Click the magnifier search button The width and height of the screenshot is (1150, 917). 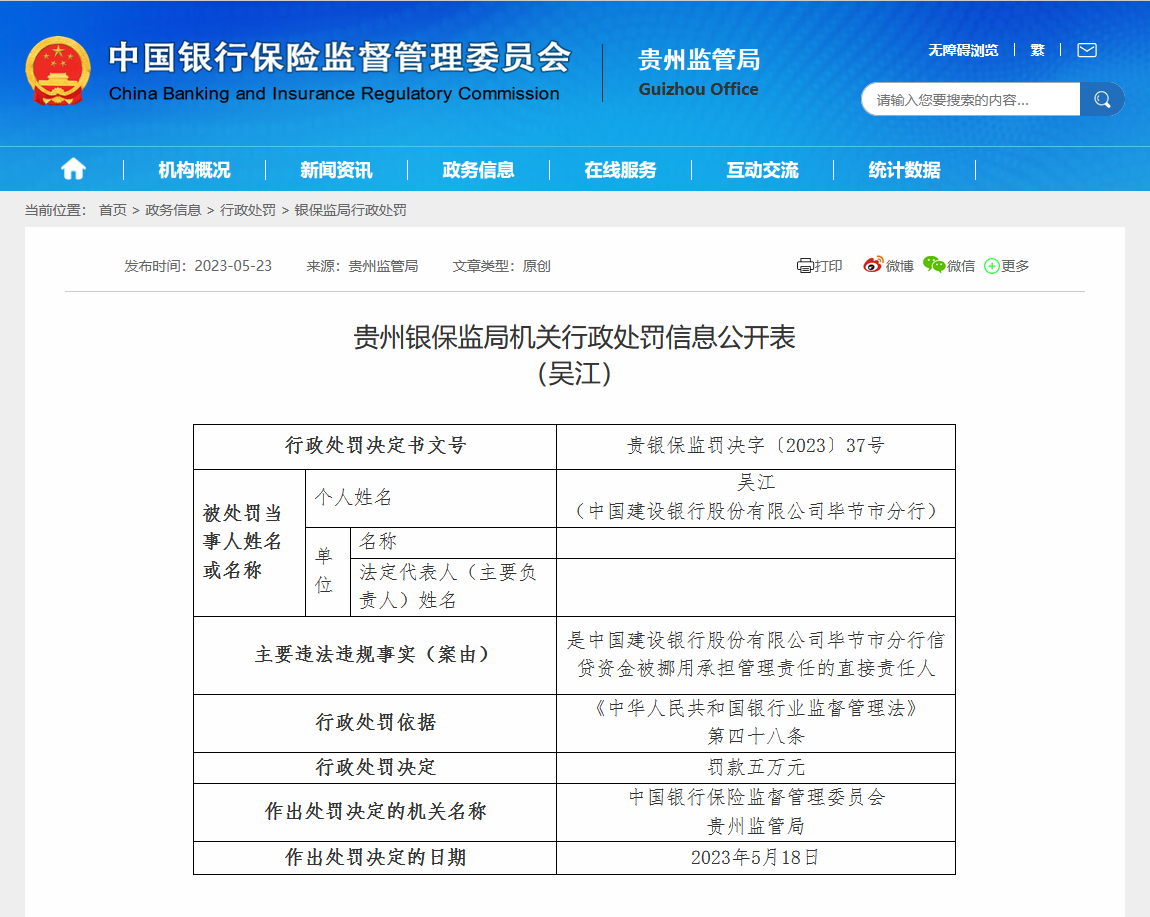(x=1102, y=99)
